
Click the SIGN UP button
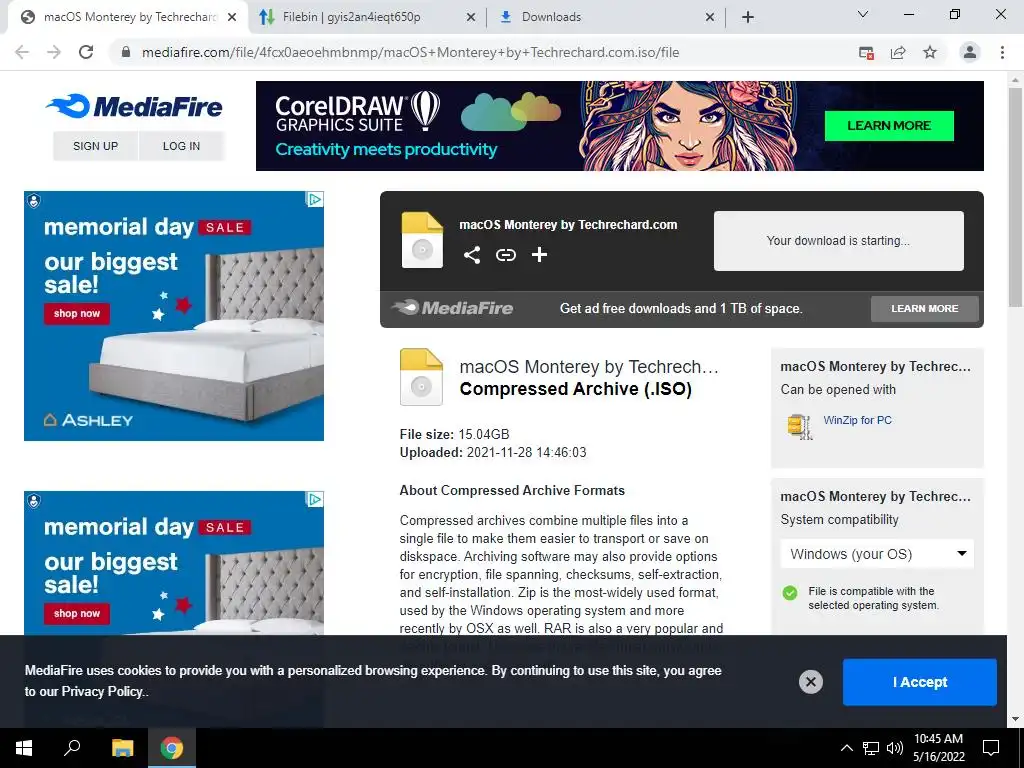(95, 146)
